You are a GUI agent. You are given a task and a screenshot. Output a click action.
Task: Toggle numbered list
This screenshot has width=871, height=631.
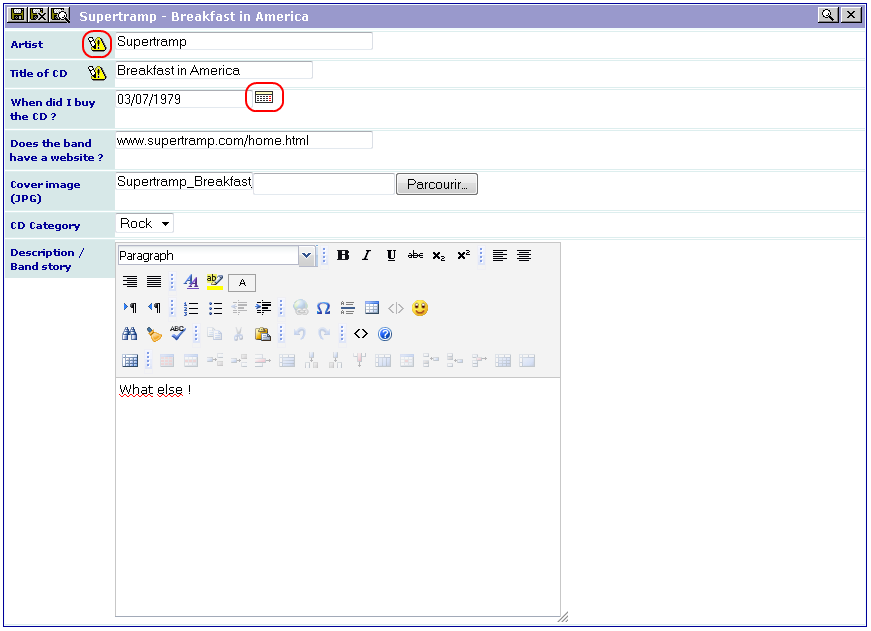coord(191,308)
